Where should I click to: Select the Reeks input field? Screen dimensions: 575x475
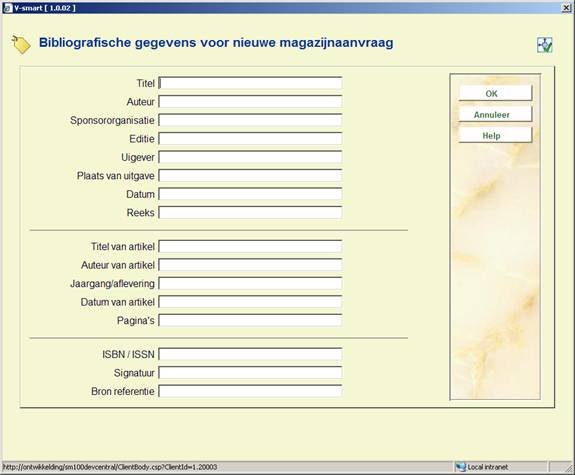pyautogui.click(x=250, y=212)
